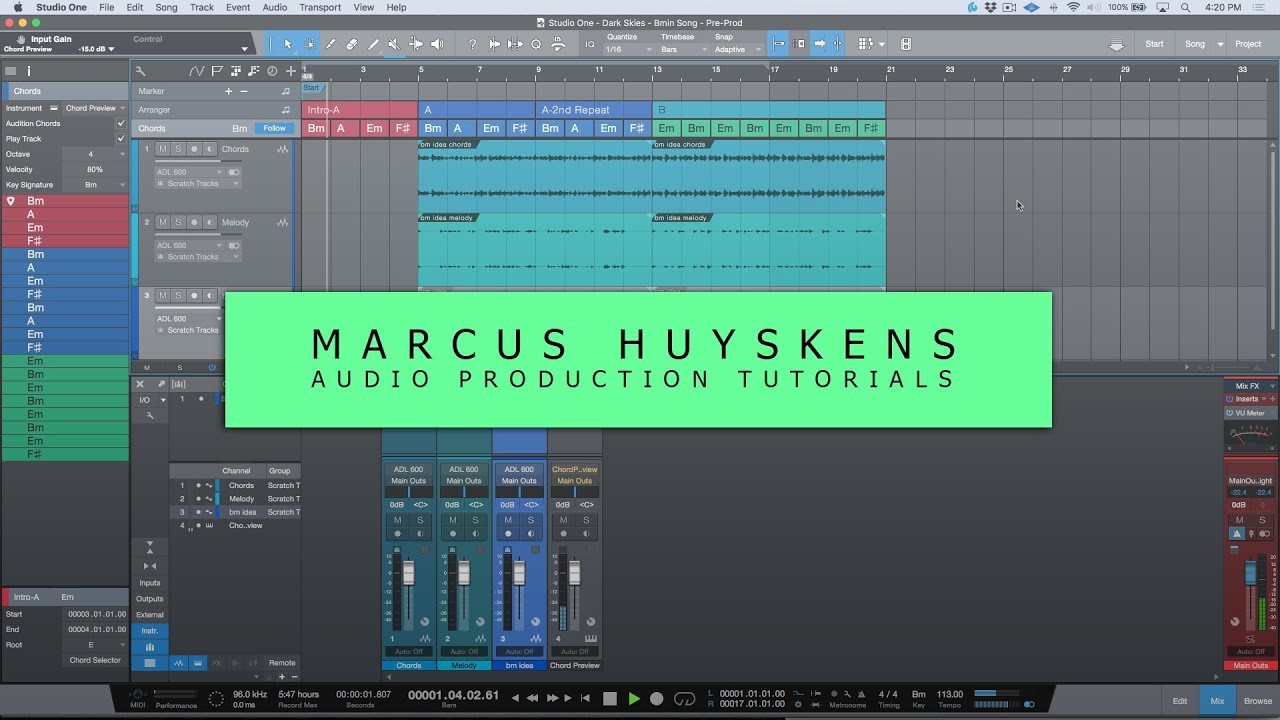Show mixer Inputs panel
The image size is (1280, 720).
(x=150, y=583)
